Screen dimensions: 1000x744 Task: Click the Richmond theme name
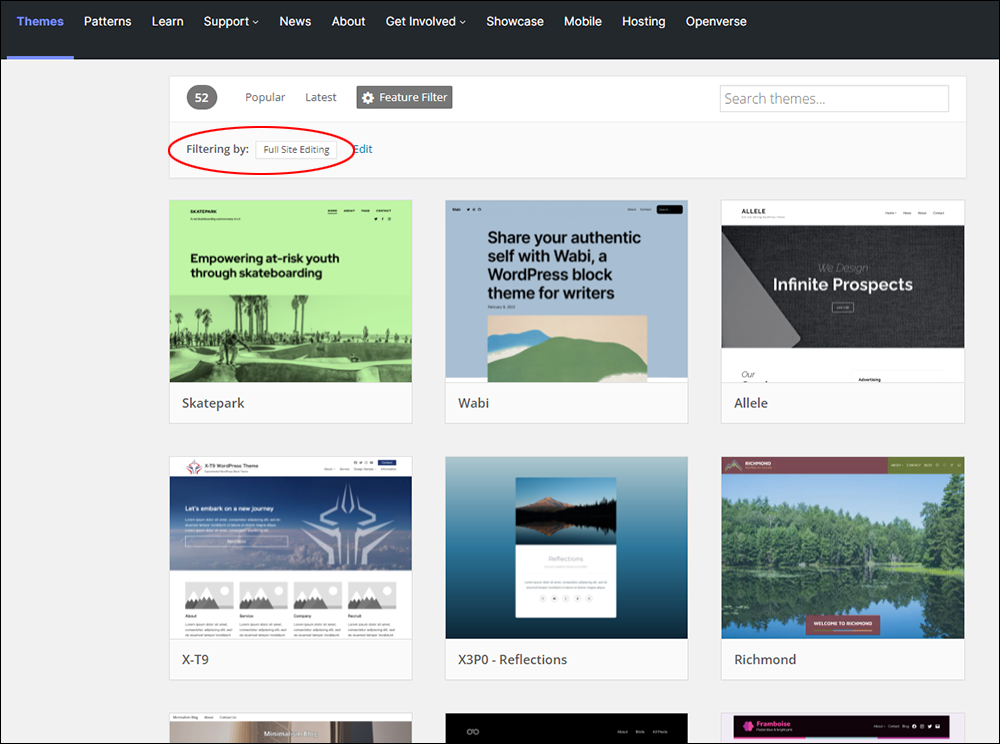765,659
